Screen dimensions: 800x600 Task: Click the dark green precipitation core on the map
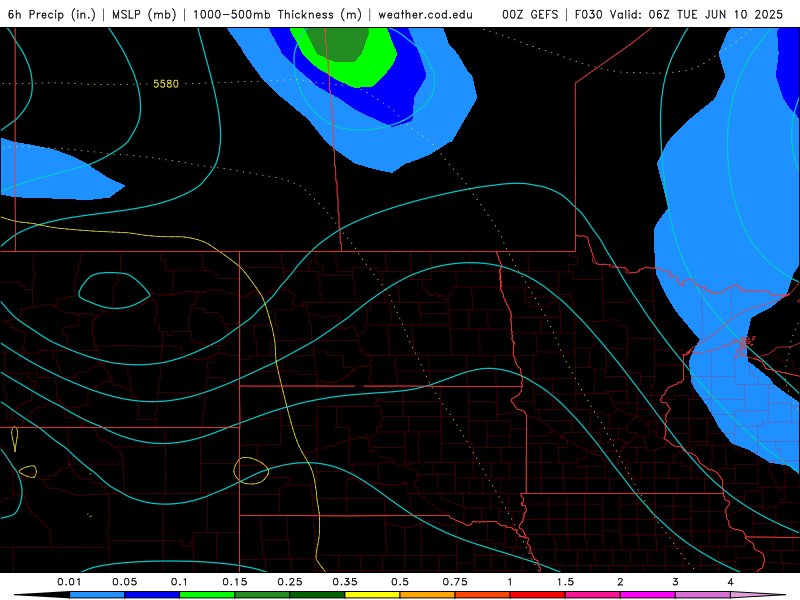click(x=338, y=45)
